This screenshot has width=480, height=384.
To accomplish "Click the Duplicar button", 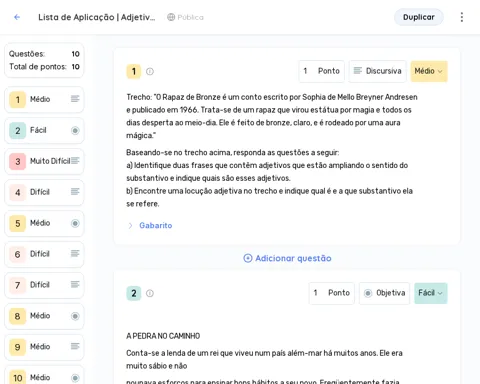I will pyautogui.click(x=419, y=17).
